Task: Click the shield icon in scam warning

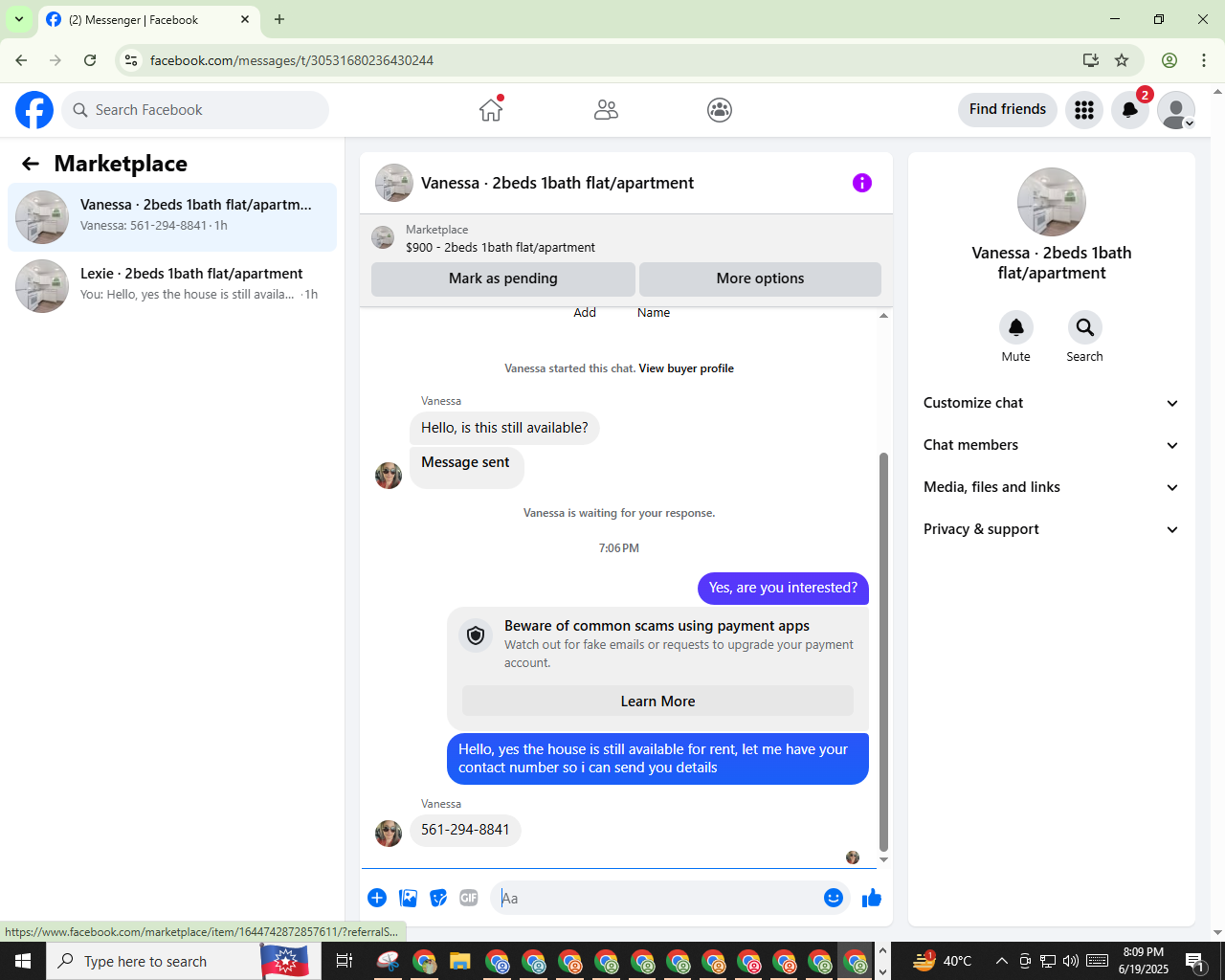Action: point(476,635)
